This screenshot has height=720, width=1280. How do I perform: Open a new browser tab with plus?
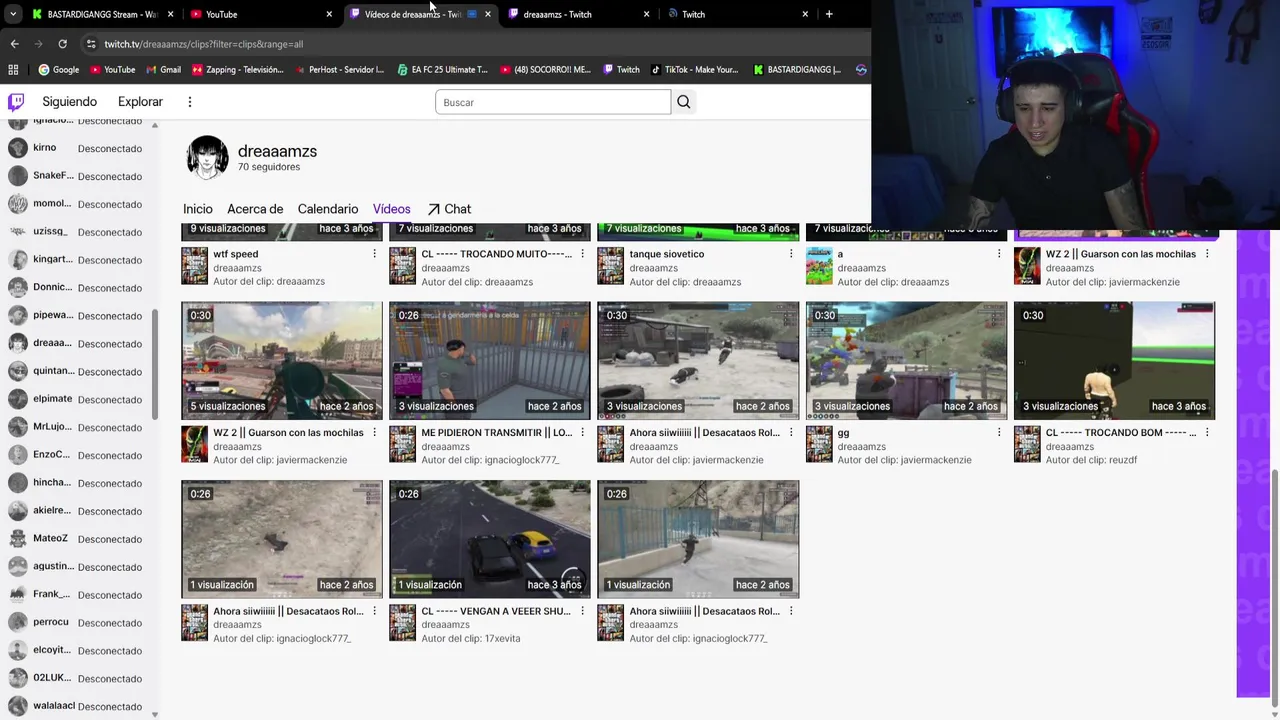[829, 14]
